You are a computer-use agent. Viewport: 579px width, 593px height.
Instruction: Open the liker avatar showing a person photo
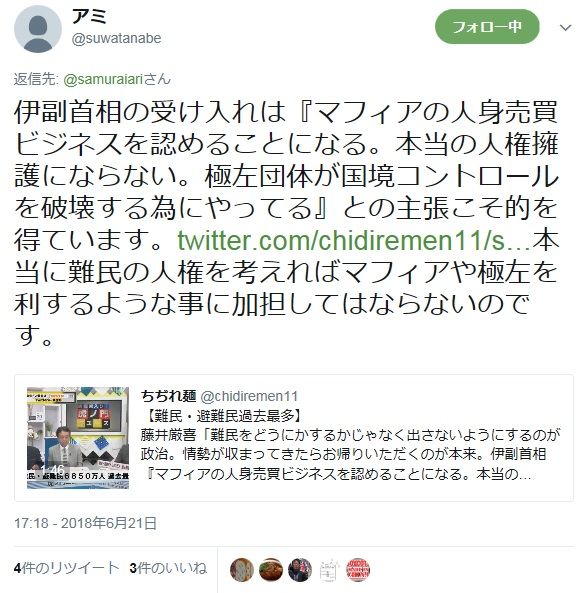[300, 570]
